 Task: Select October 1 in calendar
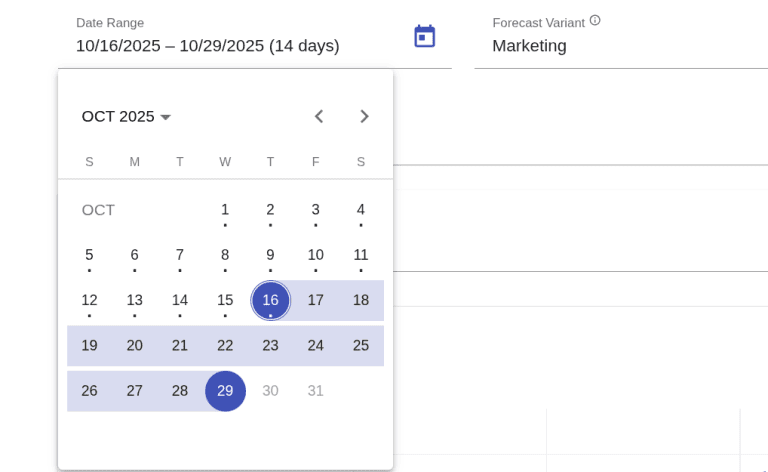pos(225,210)
